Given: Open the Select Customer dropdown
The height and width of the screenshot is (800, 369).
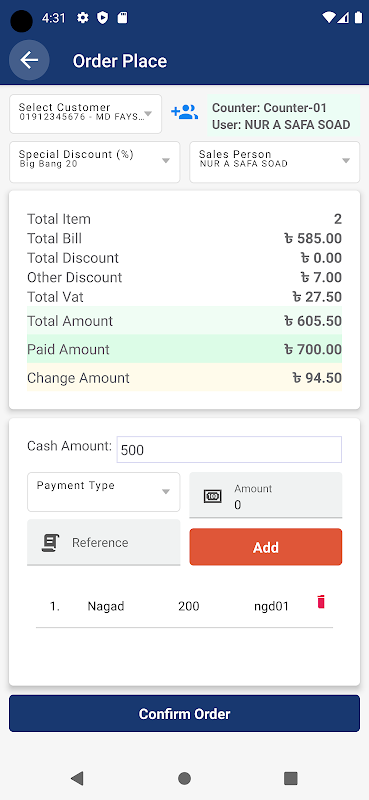Looking at the screenshot, I should click(85, 114).
